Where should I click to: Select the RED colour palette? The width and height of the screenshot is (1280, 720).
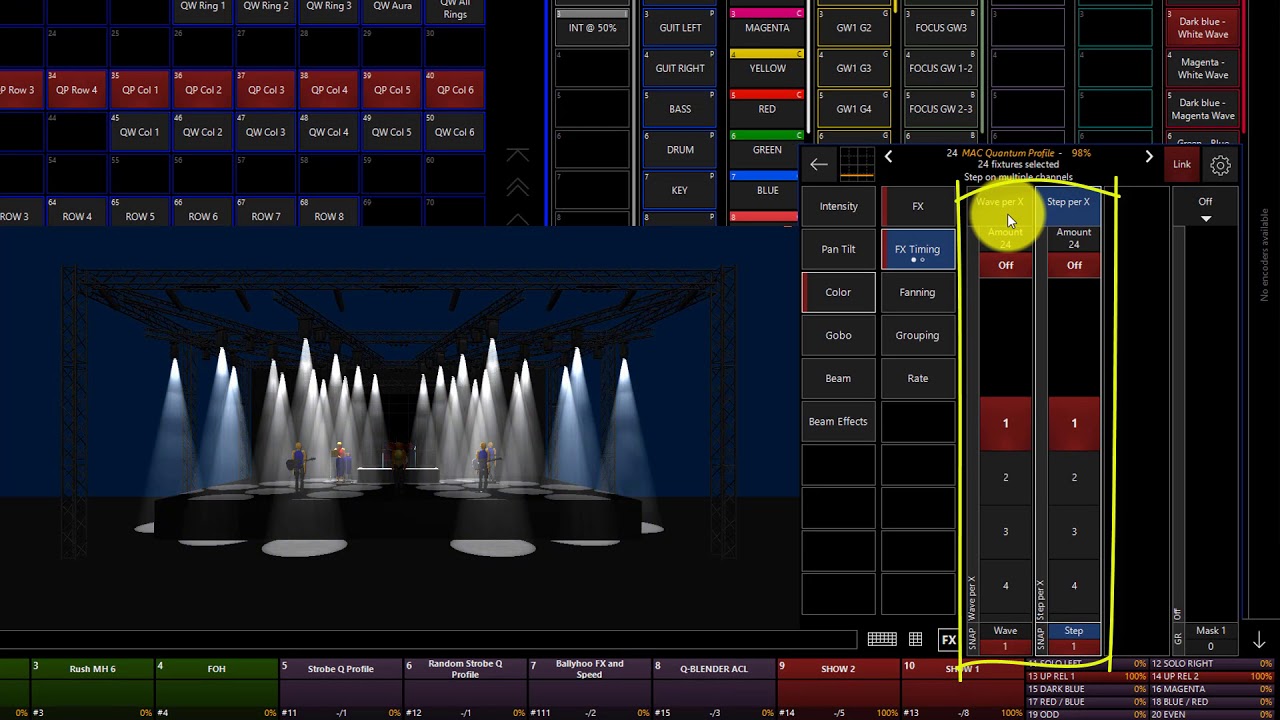pos(767,108)
